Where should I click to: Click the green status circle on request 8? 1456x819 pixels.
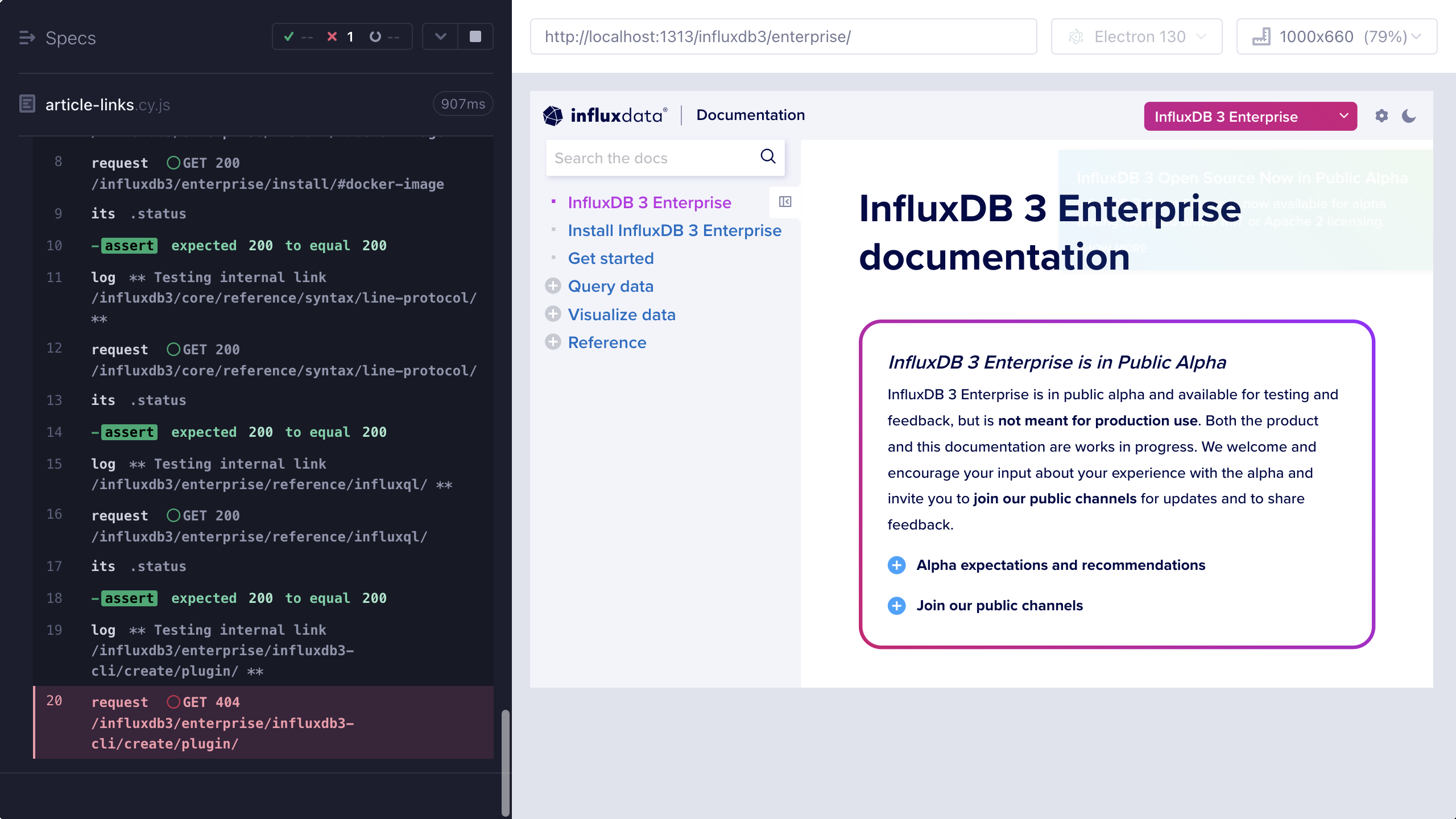click(x=173, y=163)
